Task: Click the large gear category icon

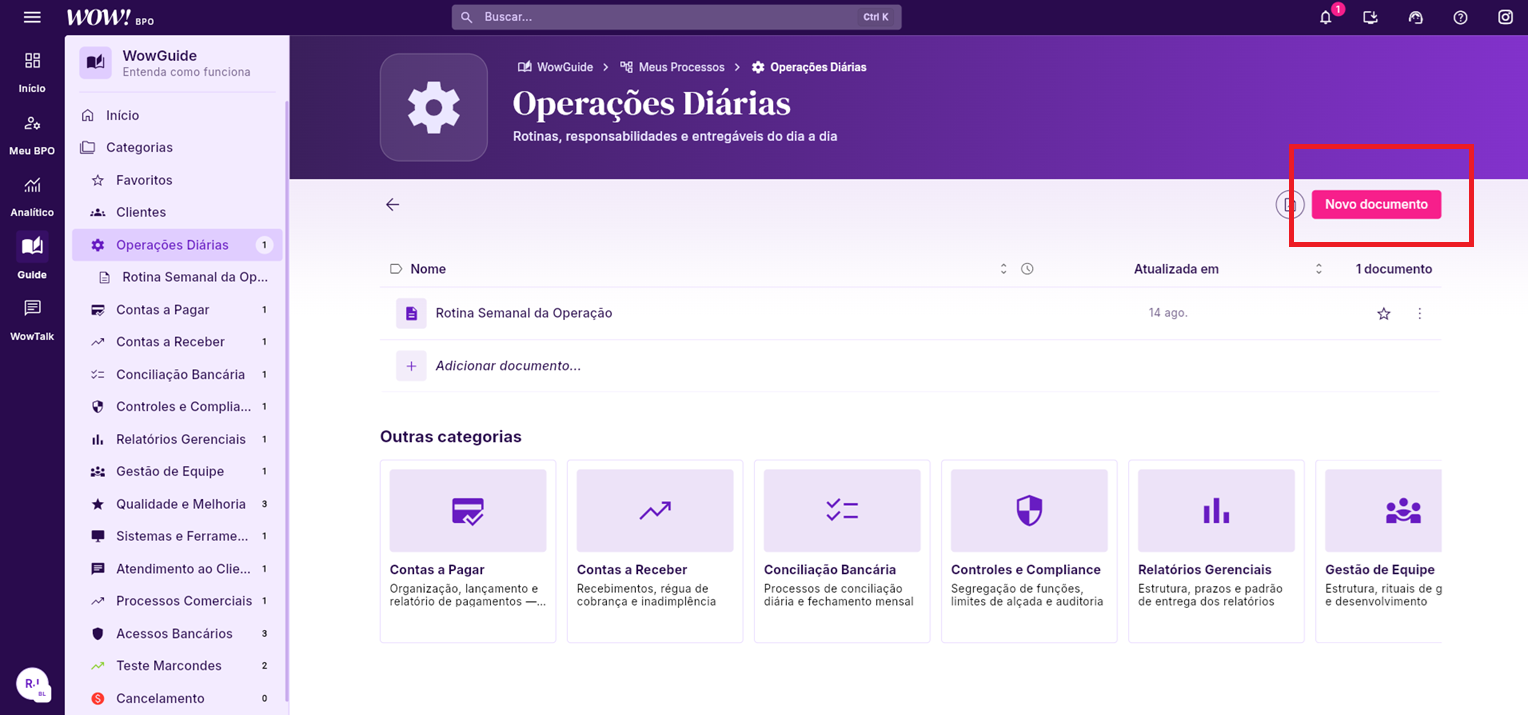Action: tap(433, 107)
